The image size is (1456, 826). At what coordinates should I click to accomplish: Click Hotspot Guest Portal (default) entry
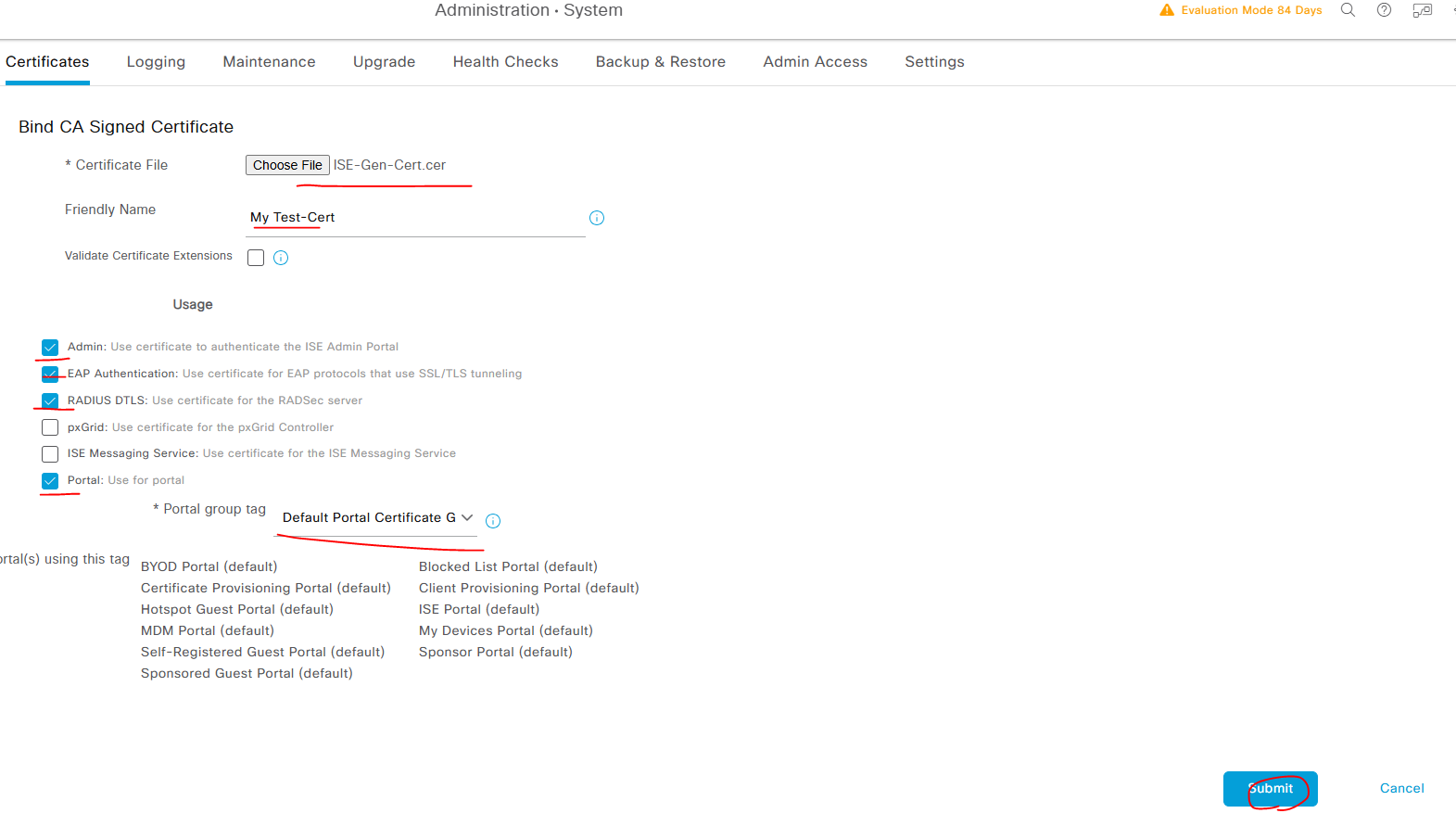click(x=237, y=610)
